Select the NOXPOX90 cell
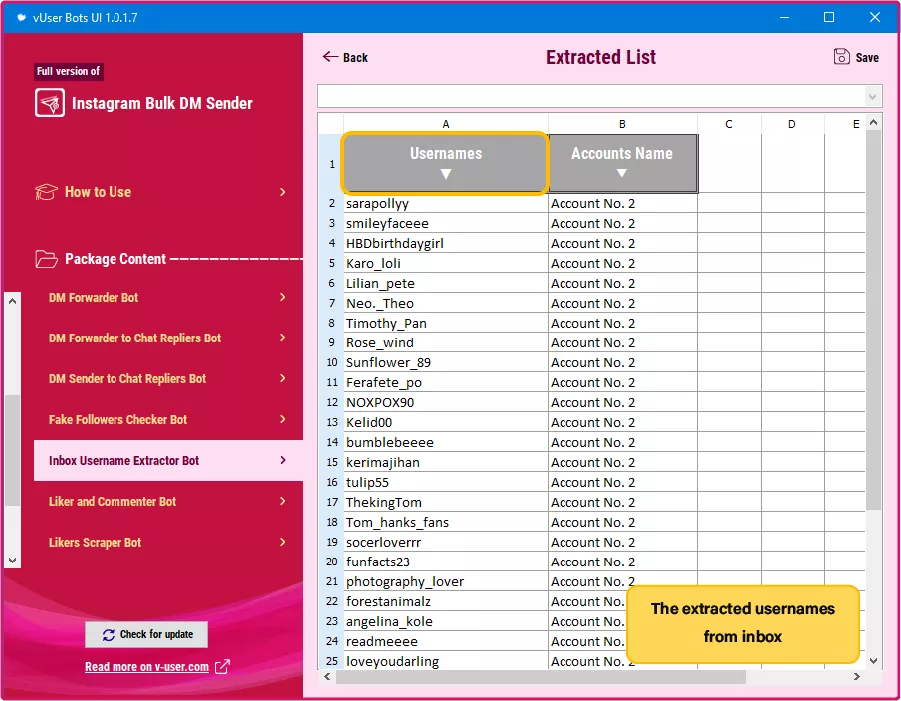Screen dimensions: 901x701 point(446,403)
